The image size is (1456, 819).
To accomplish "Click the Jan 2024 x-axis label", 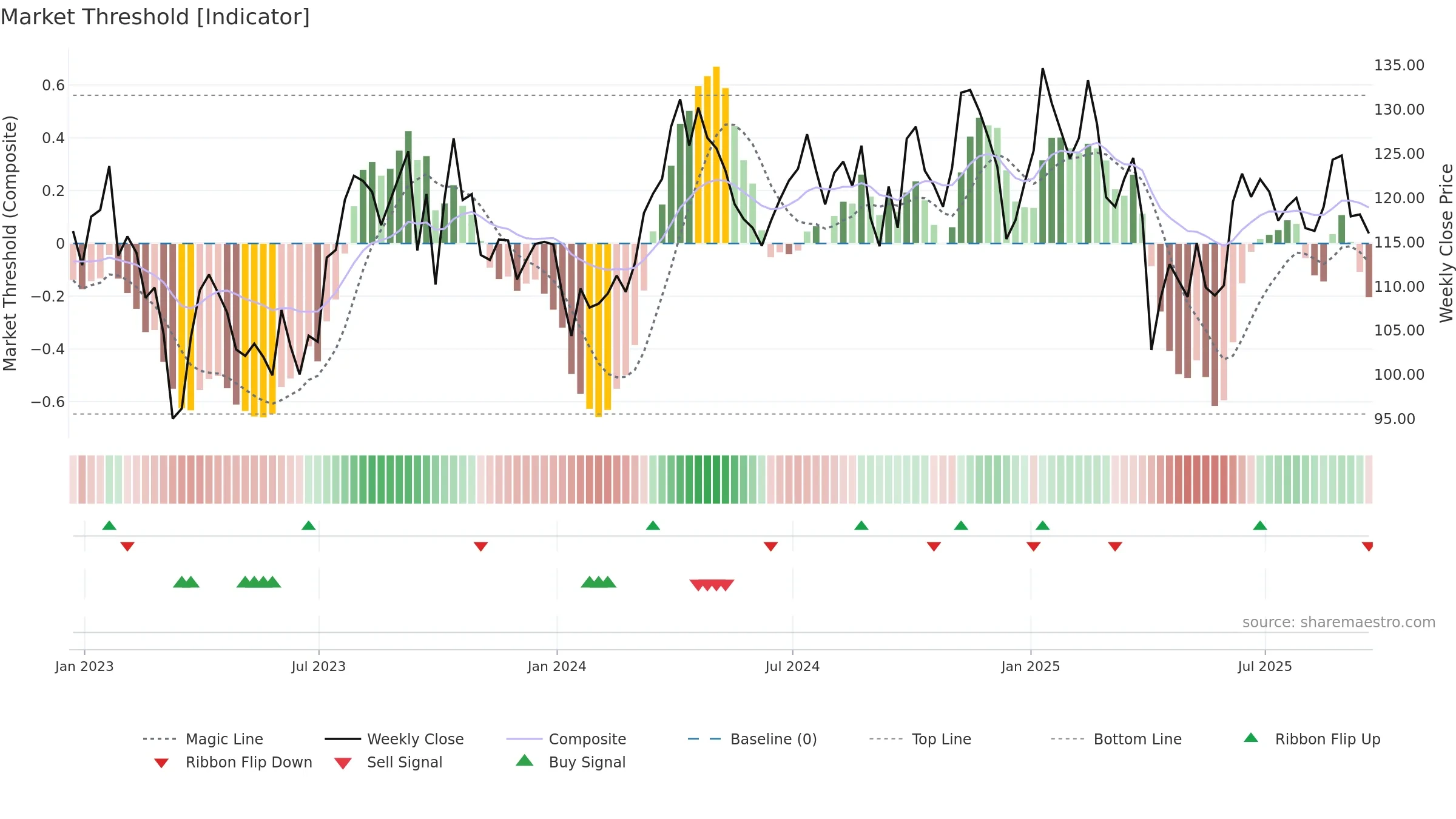I will (x=557, y=667).
